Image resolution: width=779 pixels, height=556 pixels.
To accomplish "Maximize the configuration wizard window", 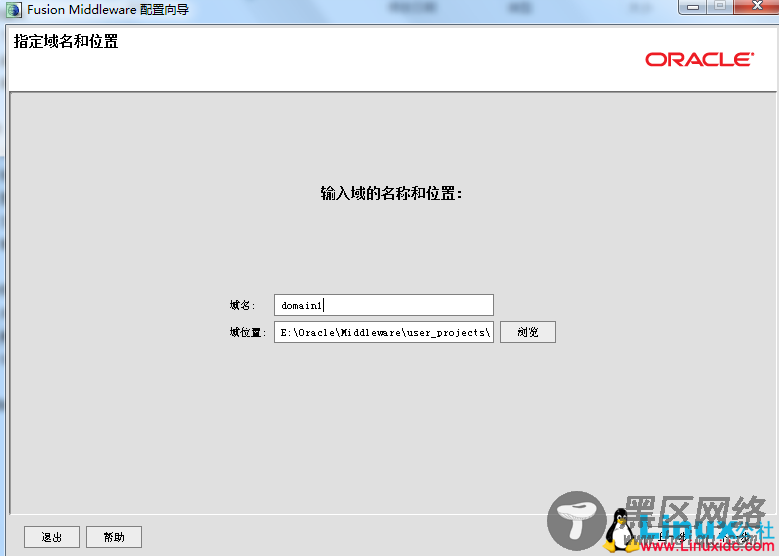I will tap(720, 6).
